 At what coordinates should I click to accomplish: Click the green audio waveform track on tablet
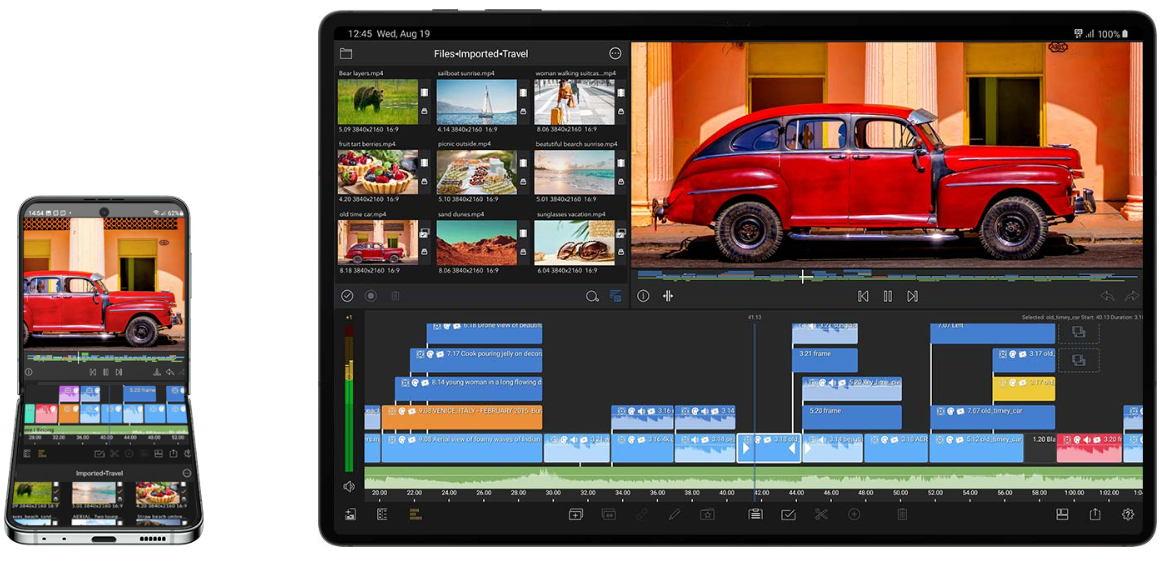753,476
